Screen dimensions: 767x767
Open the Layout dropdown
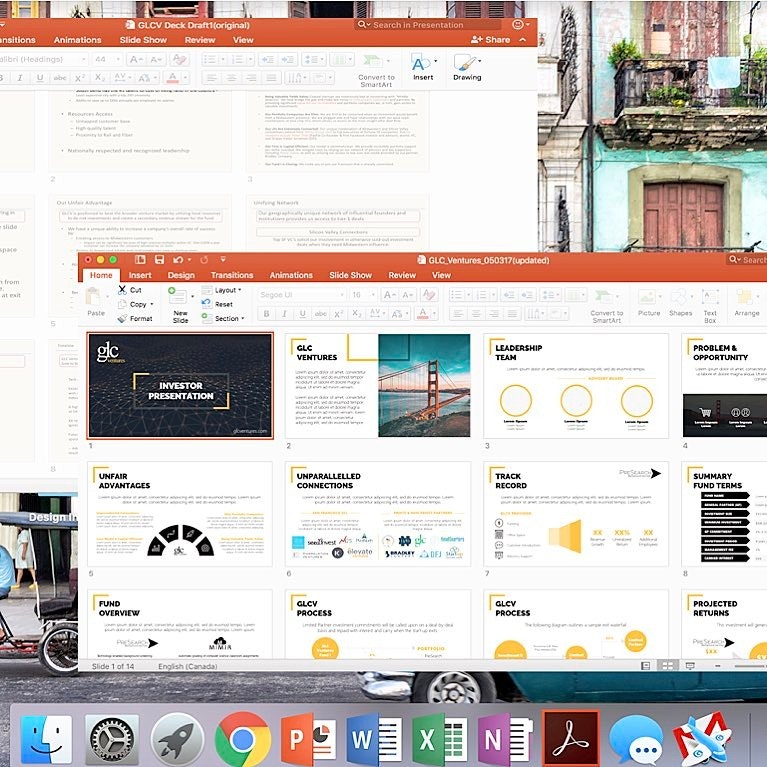coord(222,290)
